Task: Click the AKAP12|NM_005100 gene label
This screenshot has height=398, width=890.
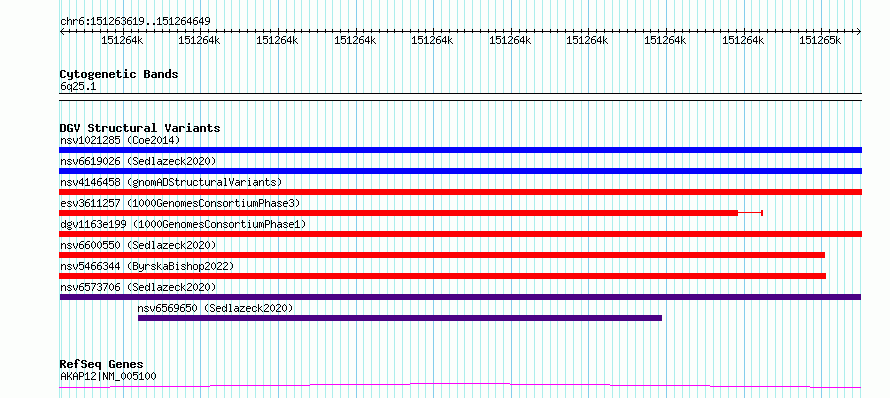Action: (108, 376)
